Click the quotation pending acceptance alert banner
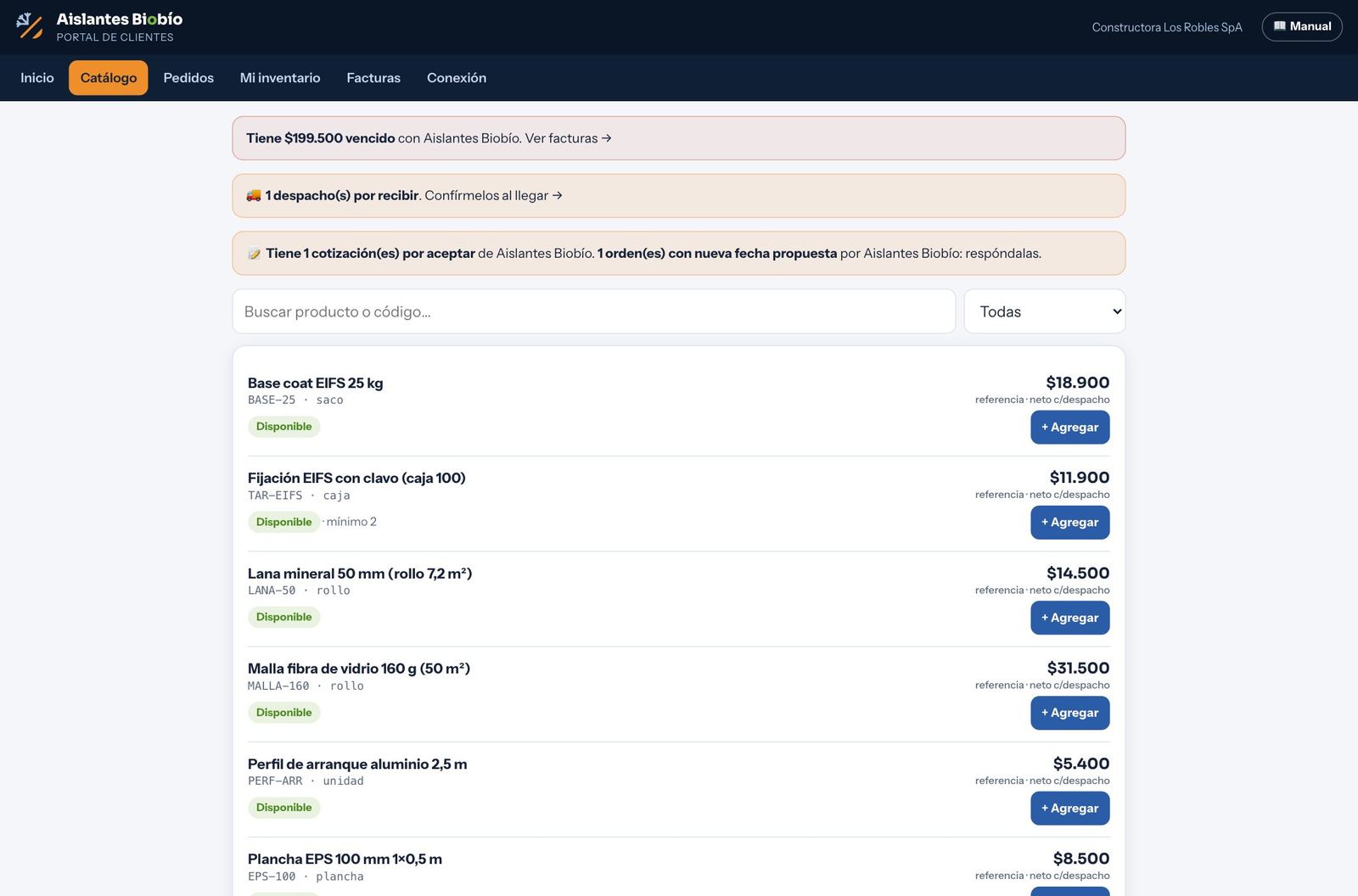 coord(679,254)
